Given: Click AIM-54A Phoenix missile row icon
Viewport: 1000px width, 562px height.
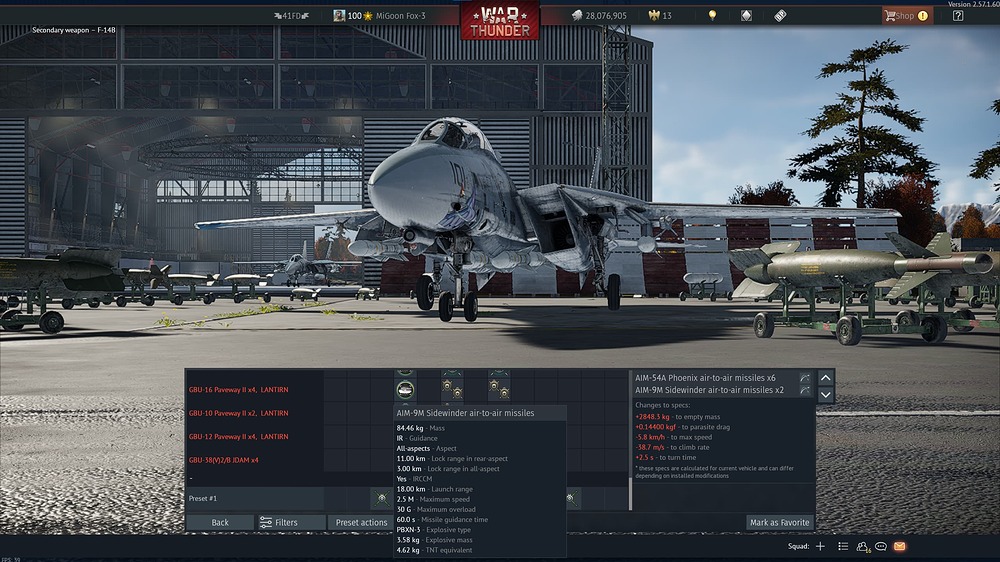Looking at the screenshot, I should point(805,378).
